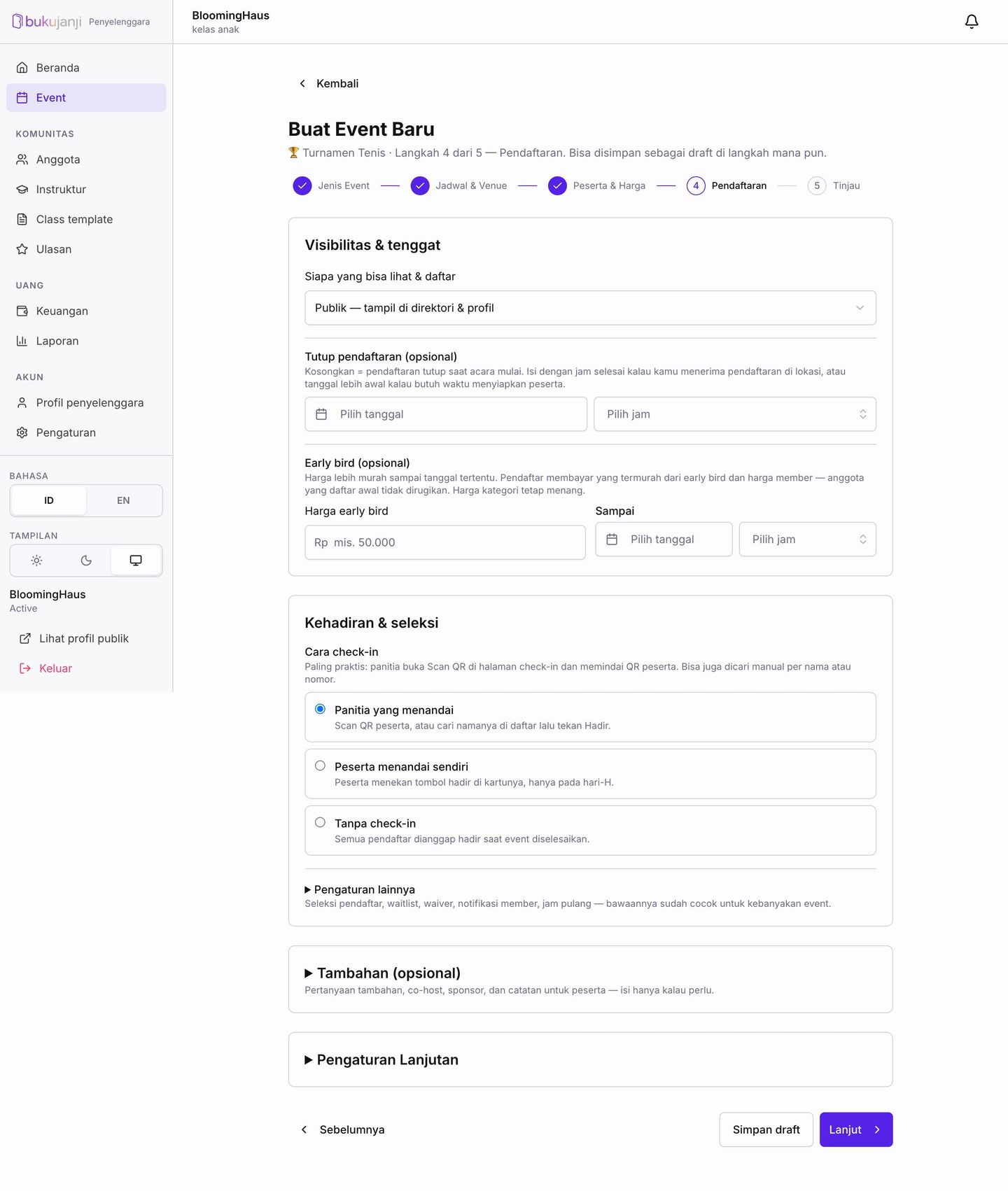Click the Jadwal & Venue step checkmark
The image size is (1008, 1191).
420,185
